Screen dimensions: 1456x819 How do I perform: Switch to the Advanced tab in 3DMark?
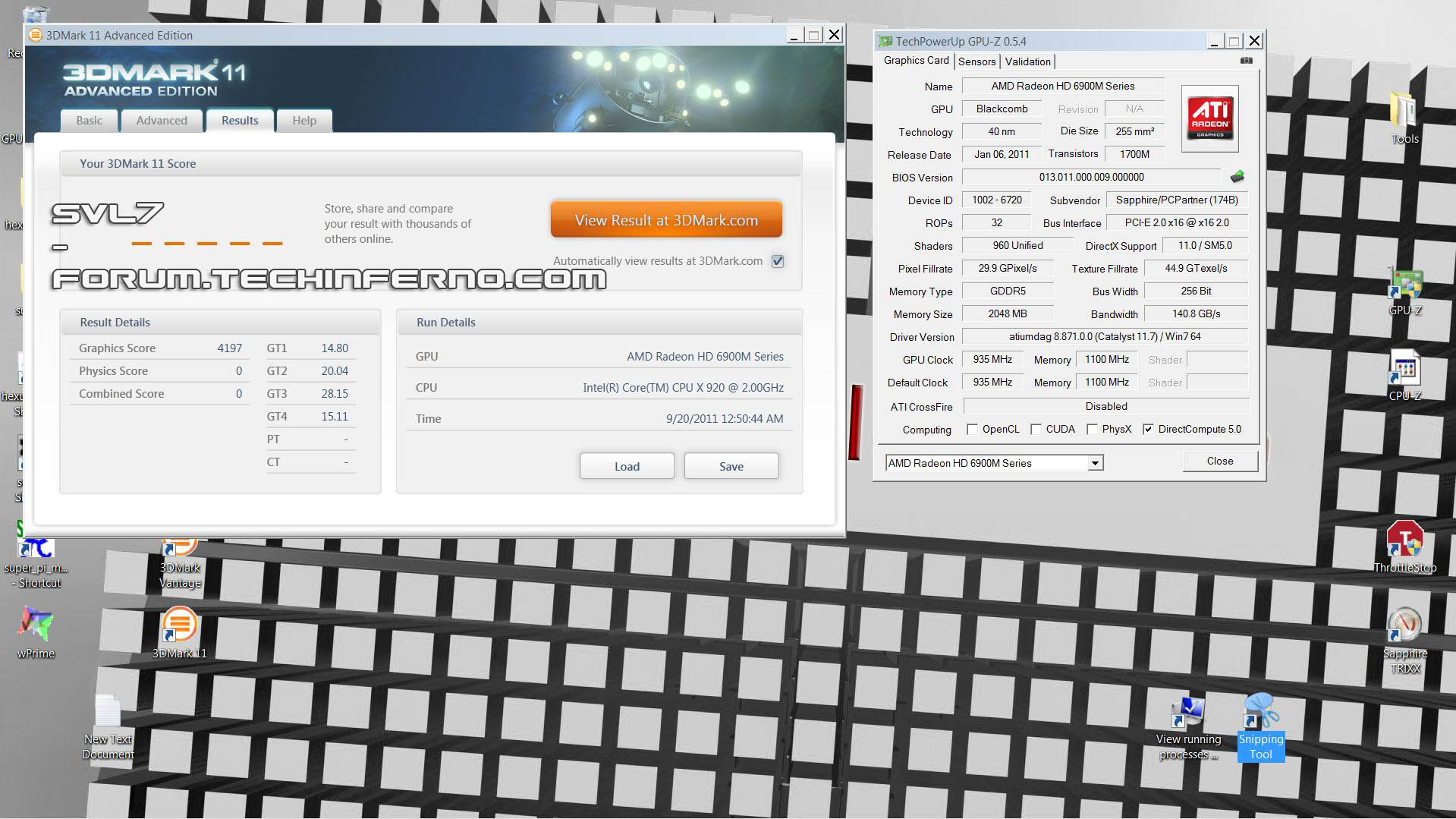[x=162, y=121]
